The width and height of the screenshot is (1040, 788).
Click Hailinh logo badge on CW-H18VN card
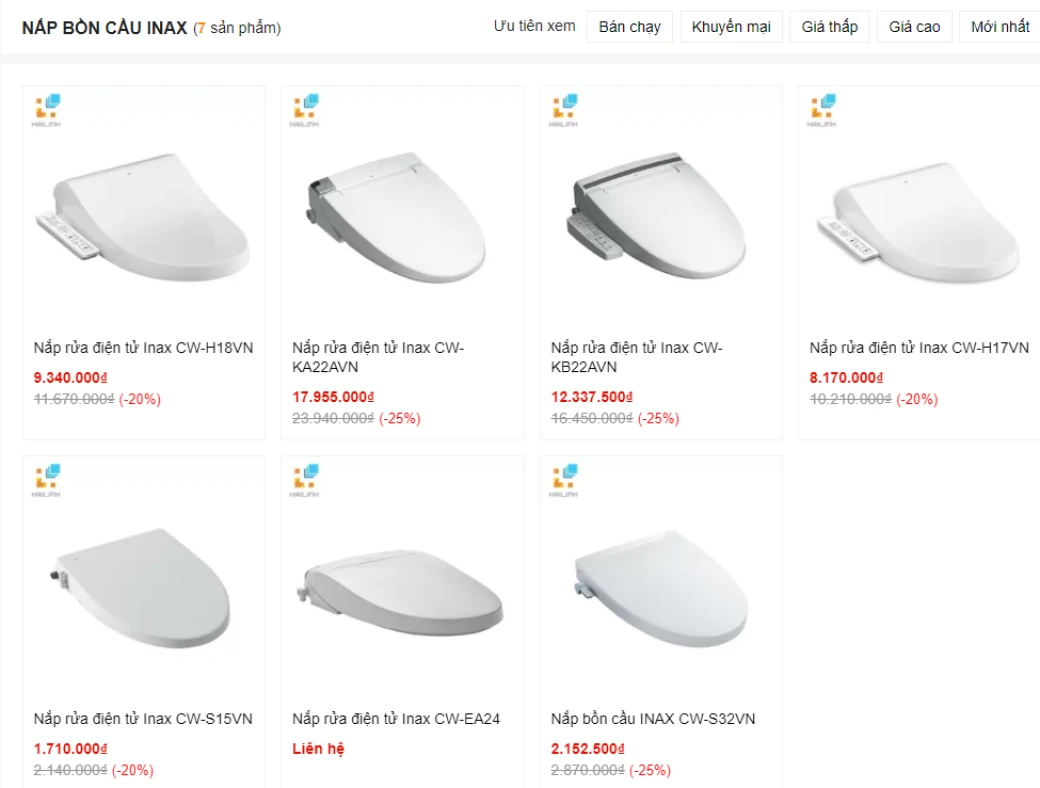click(x=48, y=108)
